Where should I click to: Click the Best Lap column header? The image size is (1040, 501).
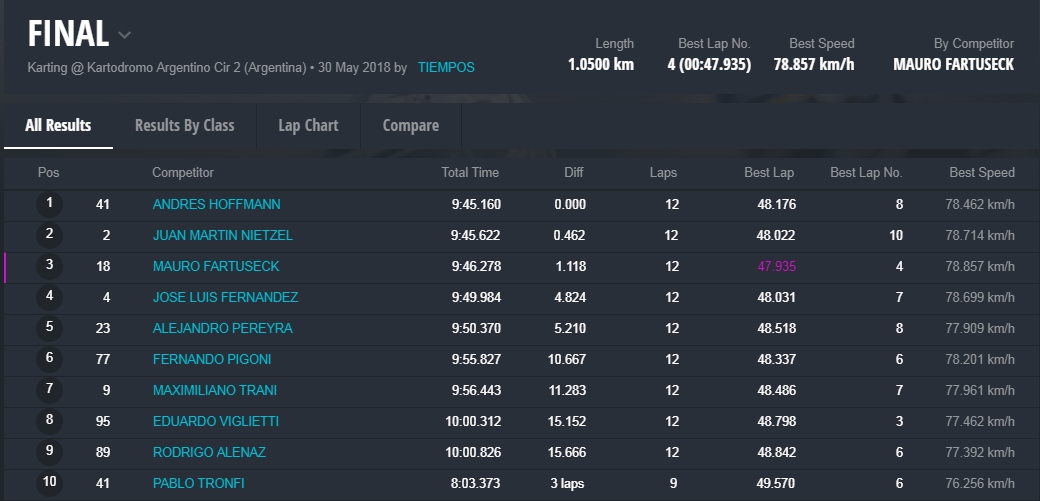[x=769, y=173]
